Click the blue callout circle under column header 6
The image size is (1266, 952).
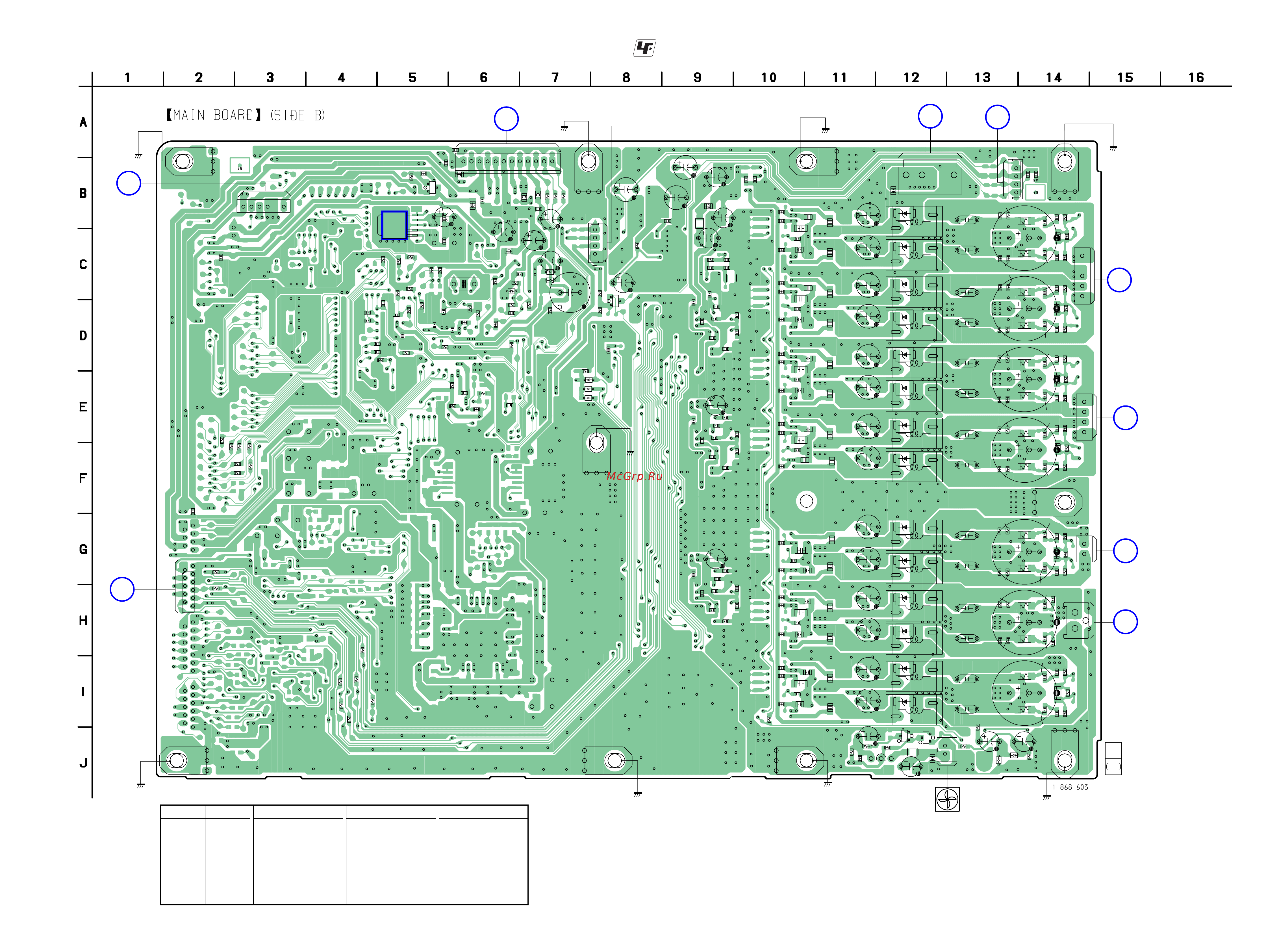(x=507, y=119)
